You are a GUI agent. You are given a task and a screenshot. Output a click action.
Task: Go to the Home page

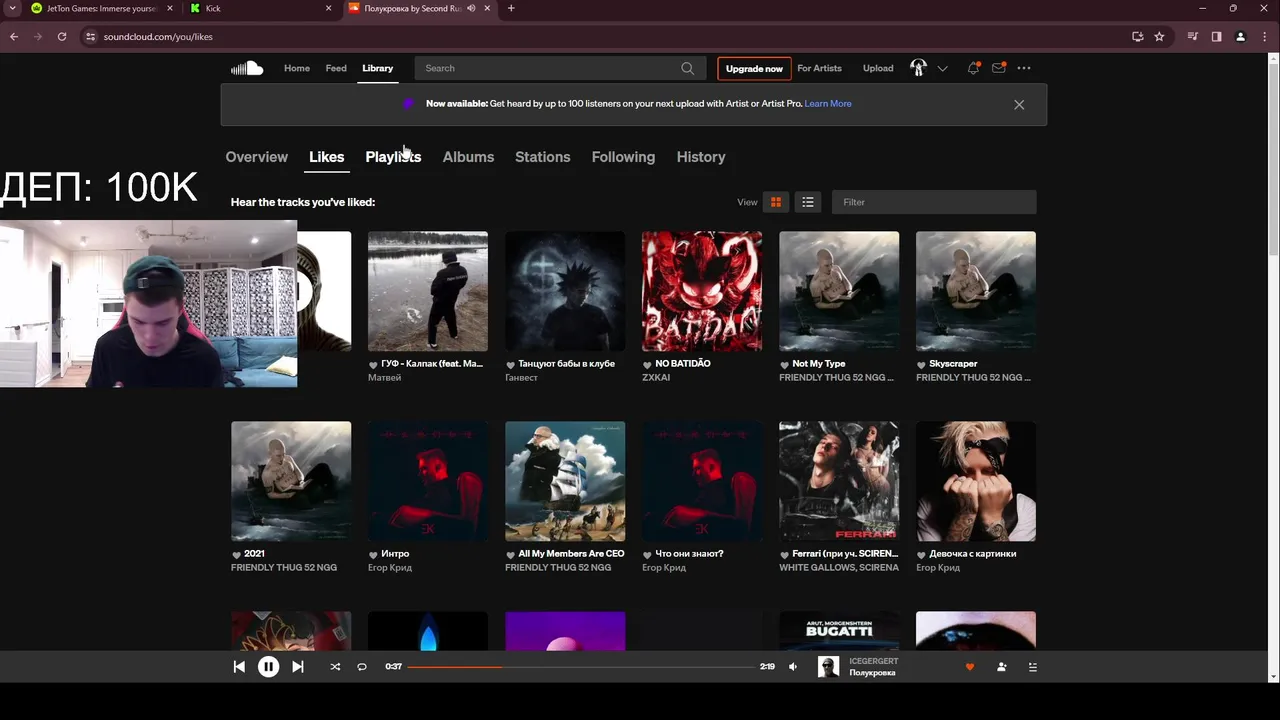[297, 68]
